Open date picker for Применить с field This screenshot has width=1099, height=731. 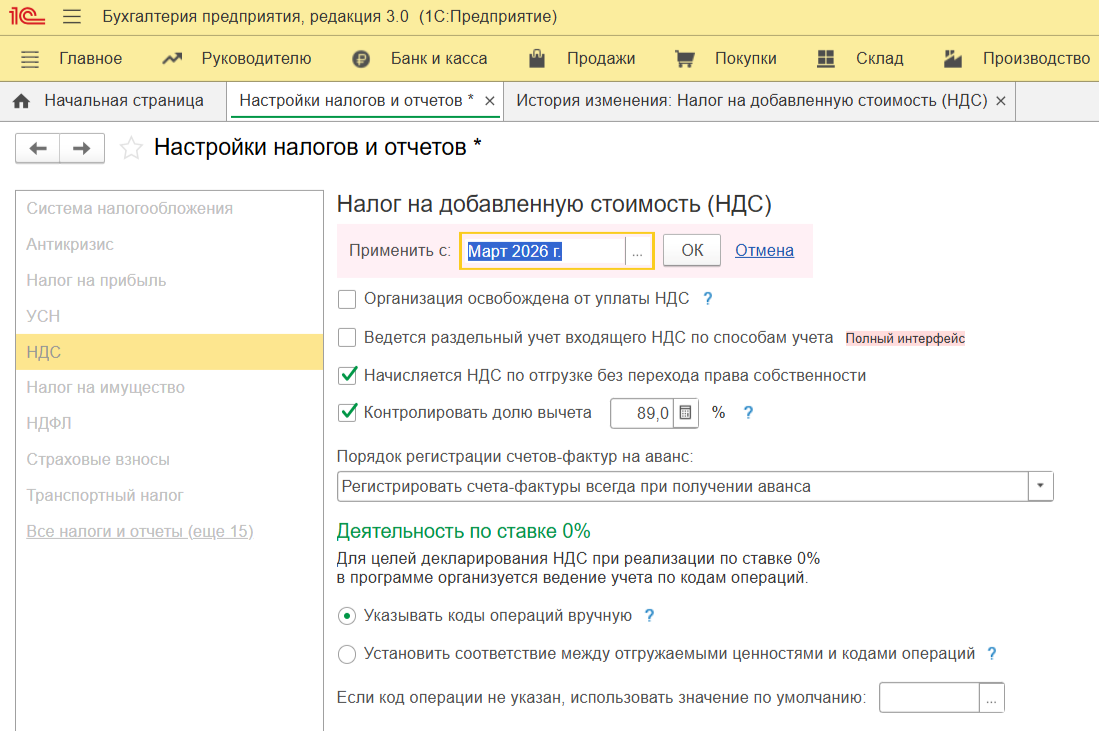click(638, 252)
